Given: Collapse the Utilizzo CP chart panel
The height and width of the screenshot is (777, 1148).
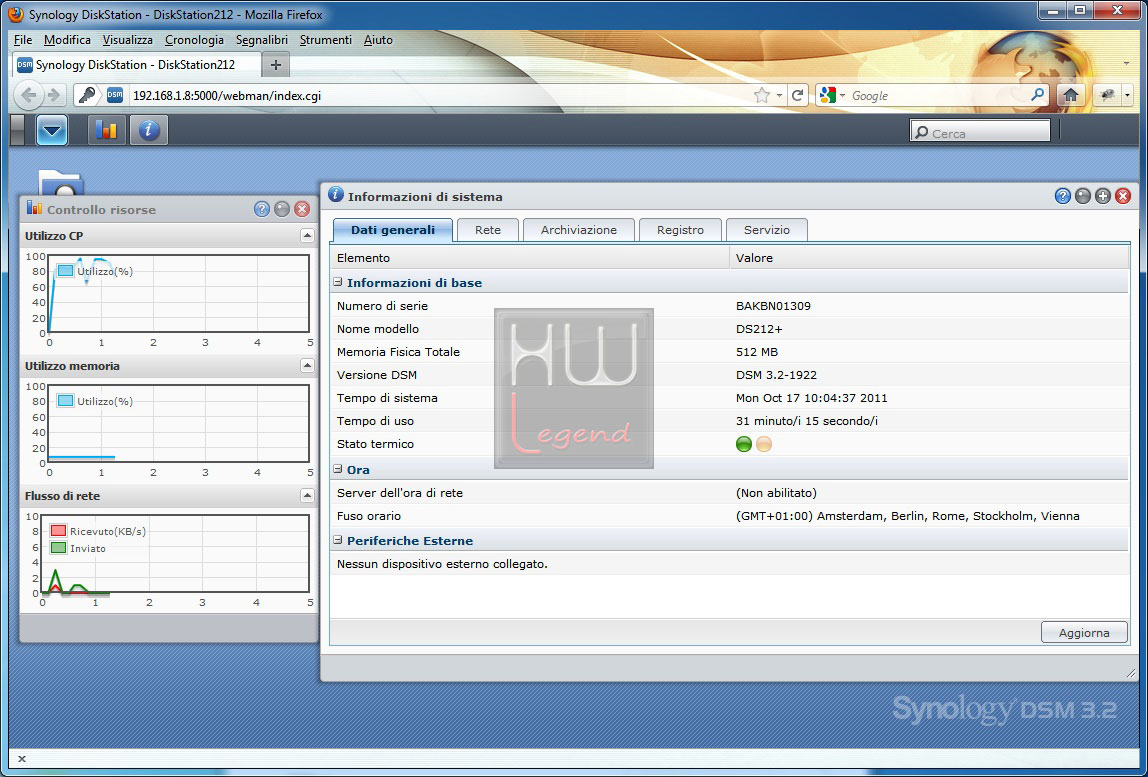Looking at the screenshot, I should click(308, 236).
